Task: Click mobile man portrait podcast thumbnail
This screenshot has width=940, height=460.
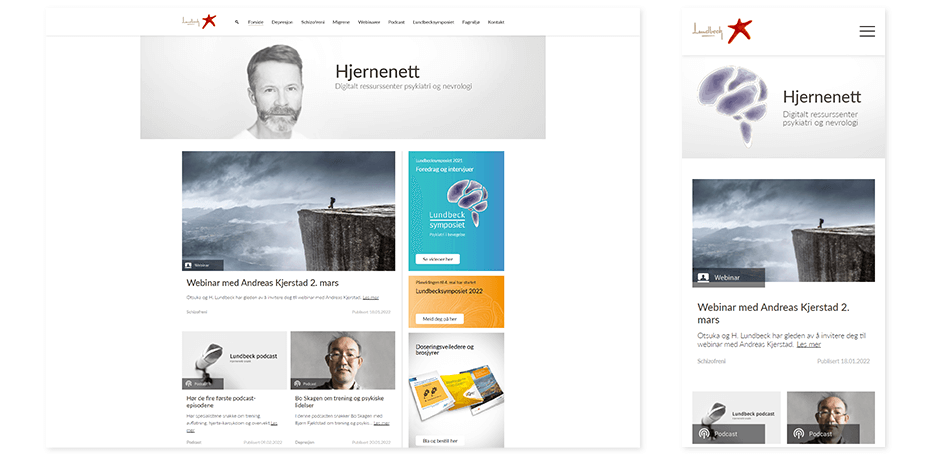Action: pos(831,417)
